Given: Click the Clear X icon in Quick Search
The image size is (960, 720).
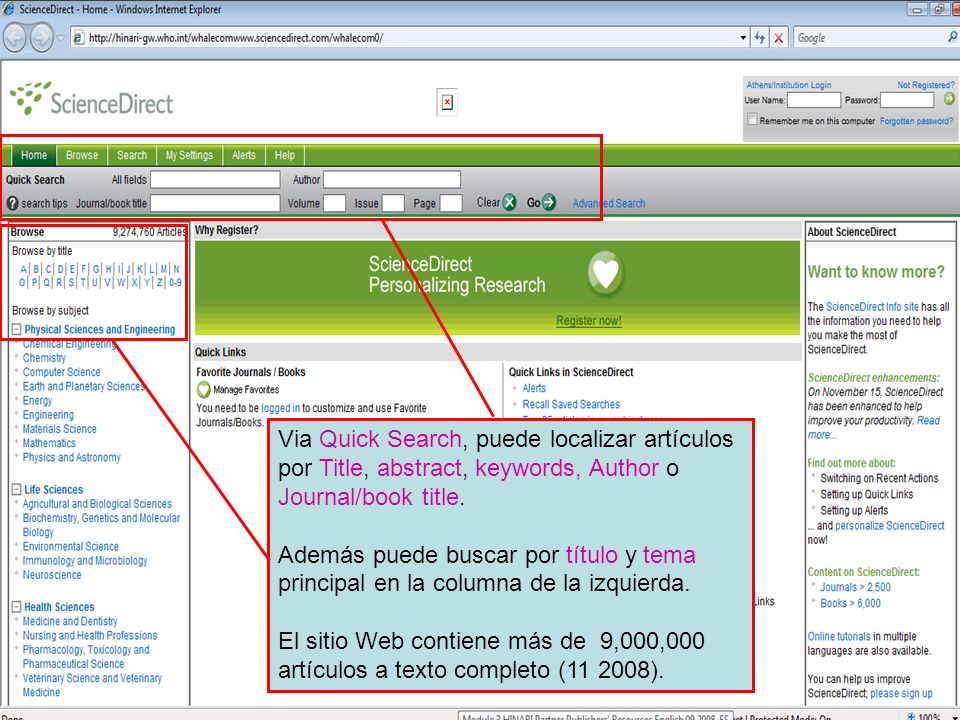Looking at the screenshot, I should (x=509, y=203).
